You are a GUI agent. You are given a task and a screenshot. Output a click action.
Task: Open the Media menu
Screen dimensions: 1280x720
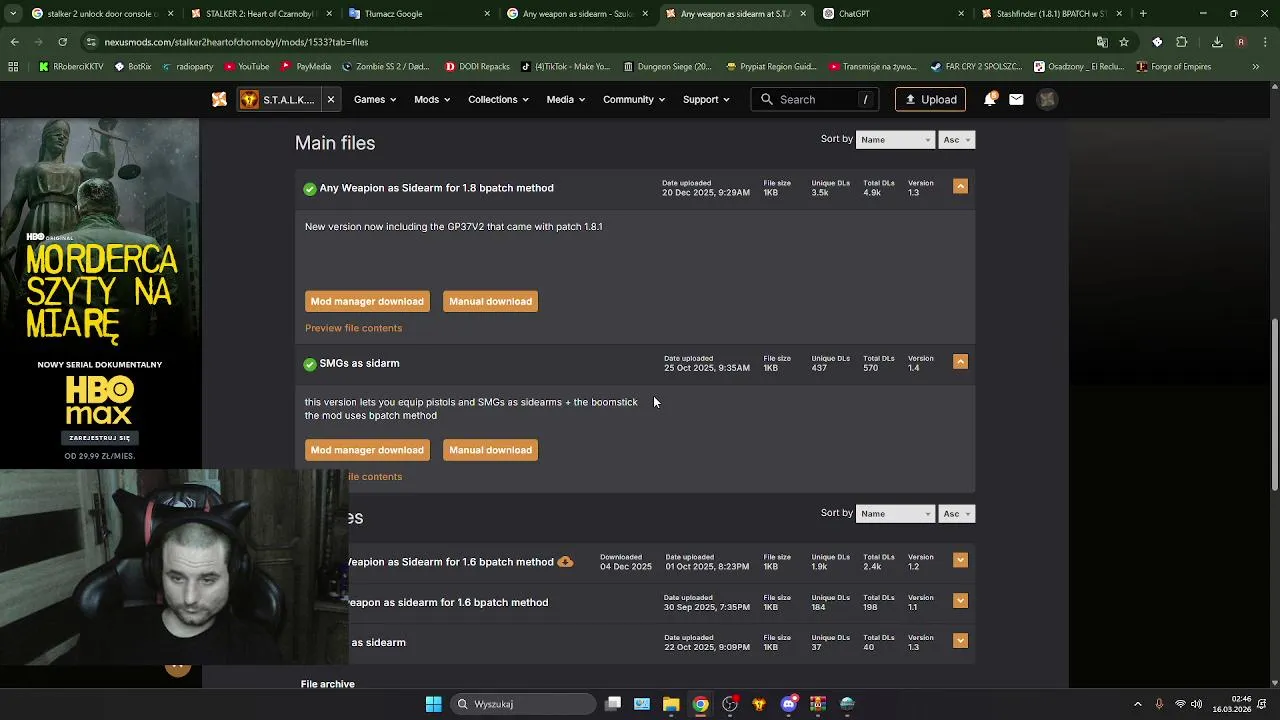[566, 99]
